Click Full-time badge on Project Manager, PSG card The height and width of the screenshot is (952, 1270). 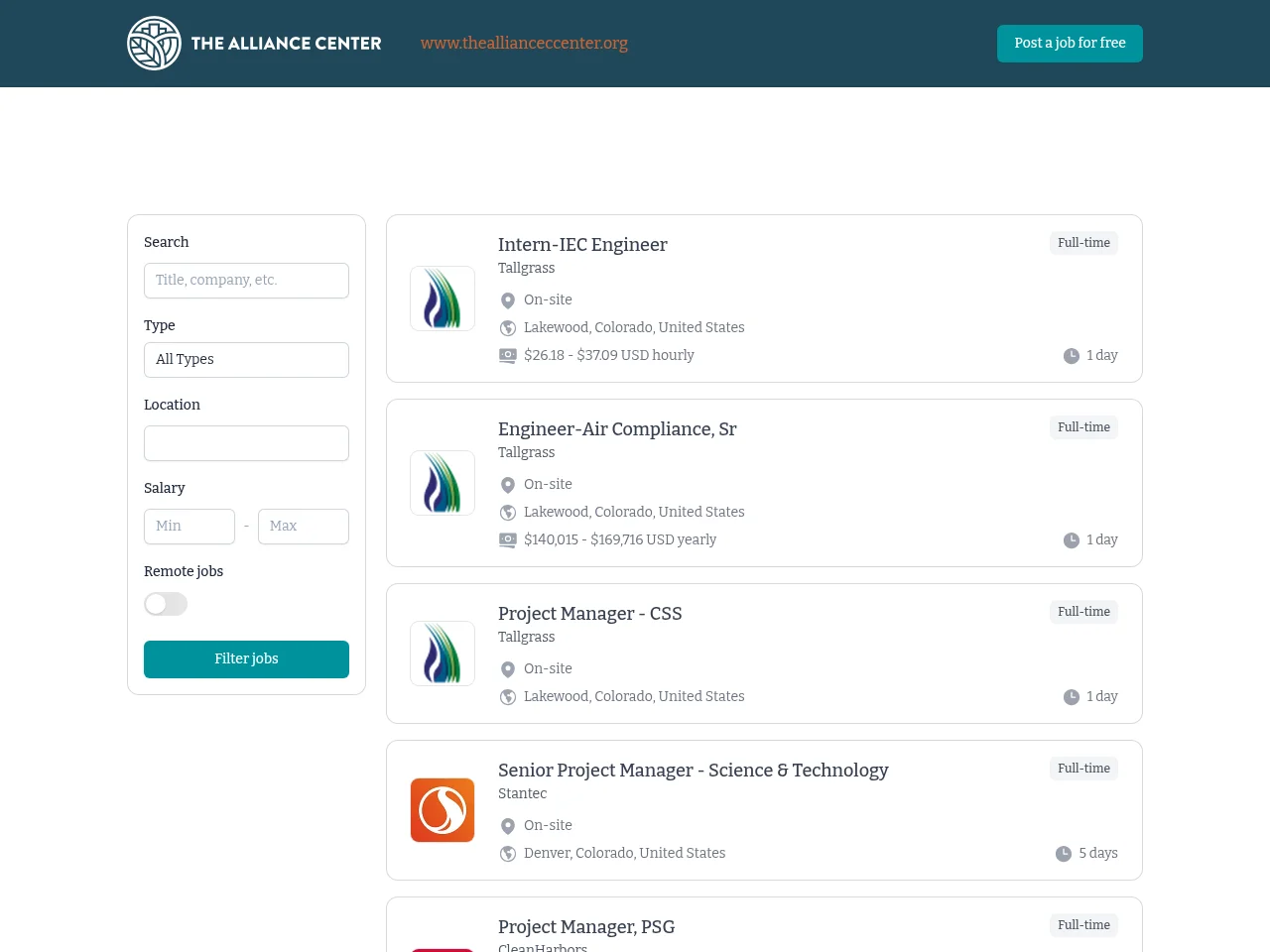pos(1083,925)
